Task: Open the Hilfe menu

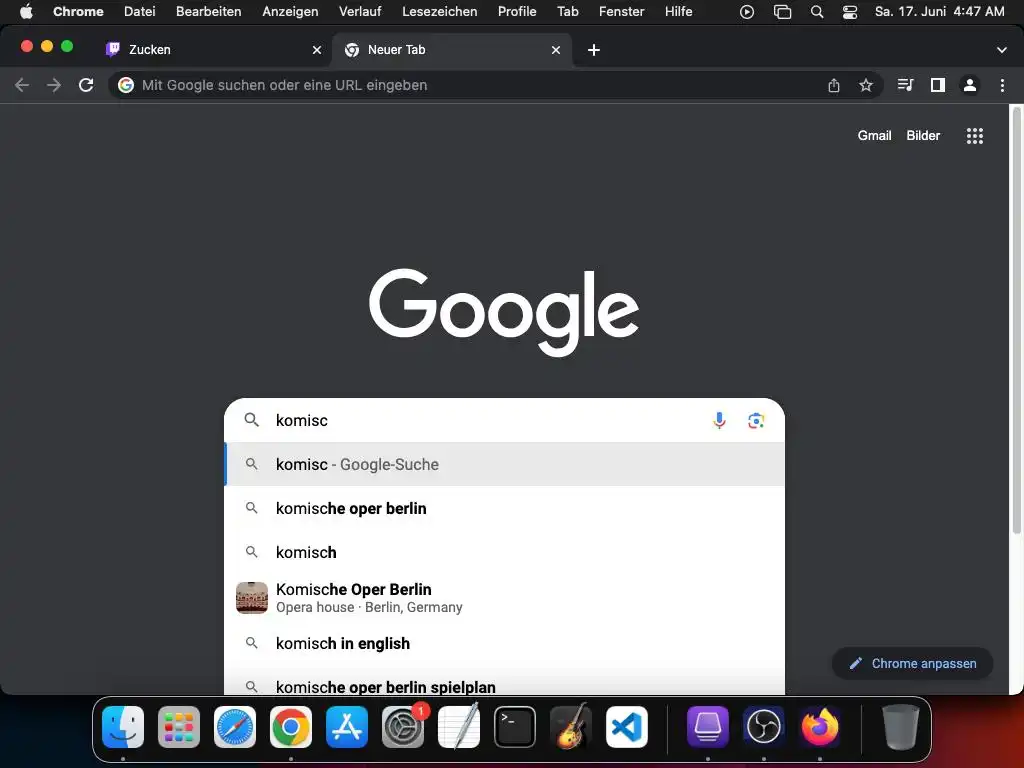Action: pyautogui.click(x=679, y=12)
